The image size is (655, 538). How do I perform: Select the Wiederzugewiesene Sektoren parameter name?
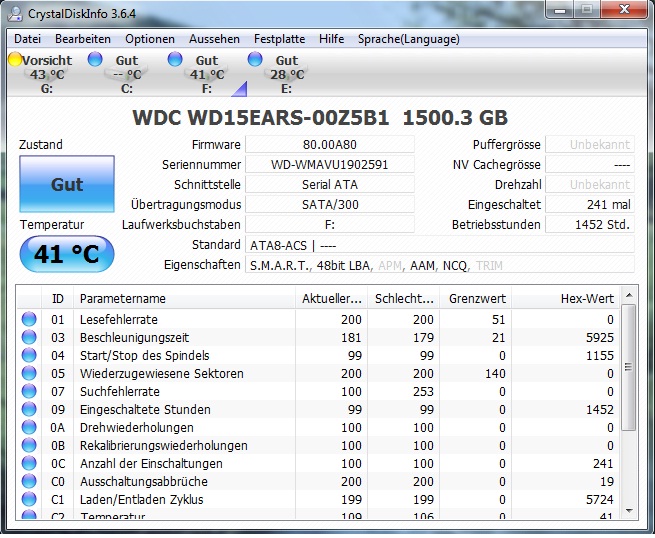(162, 373)
